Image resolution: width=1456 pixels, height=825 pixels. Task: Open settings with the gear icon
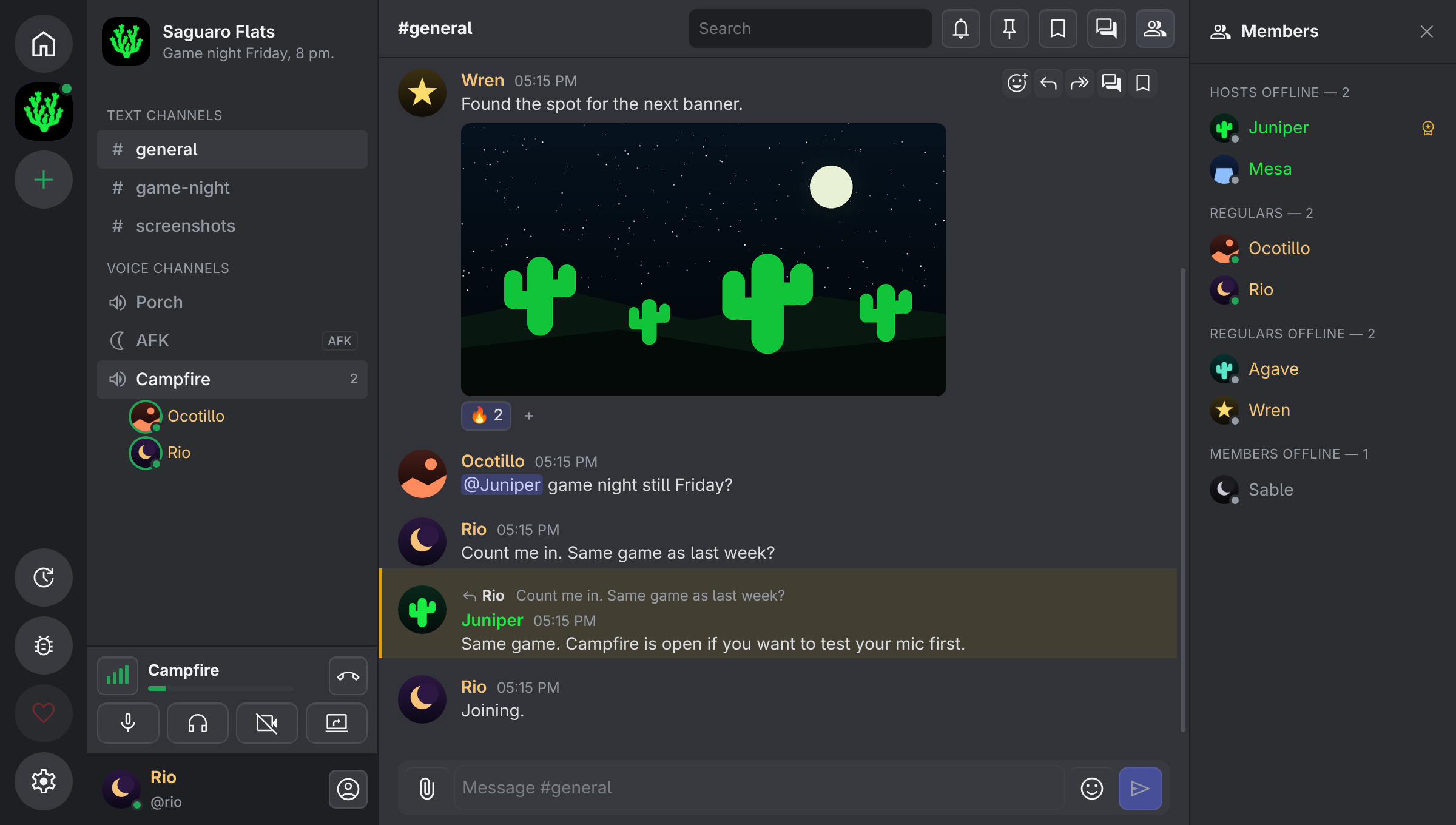[44, 781]
